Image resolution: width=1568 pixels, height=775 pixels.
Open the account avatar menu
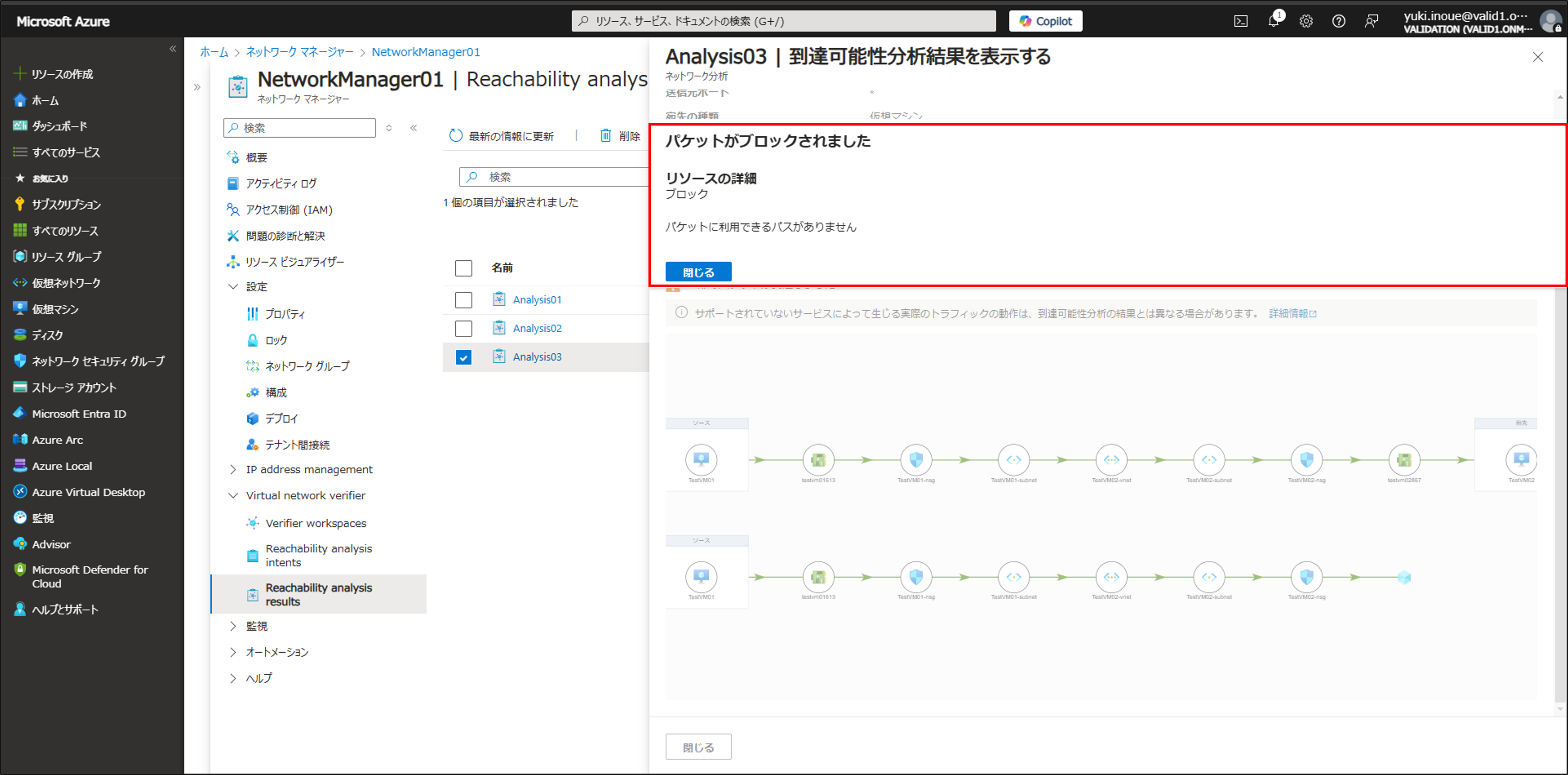[1551, 21]
